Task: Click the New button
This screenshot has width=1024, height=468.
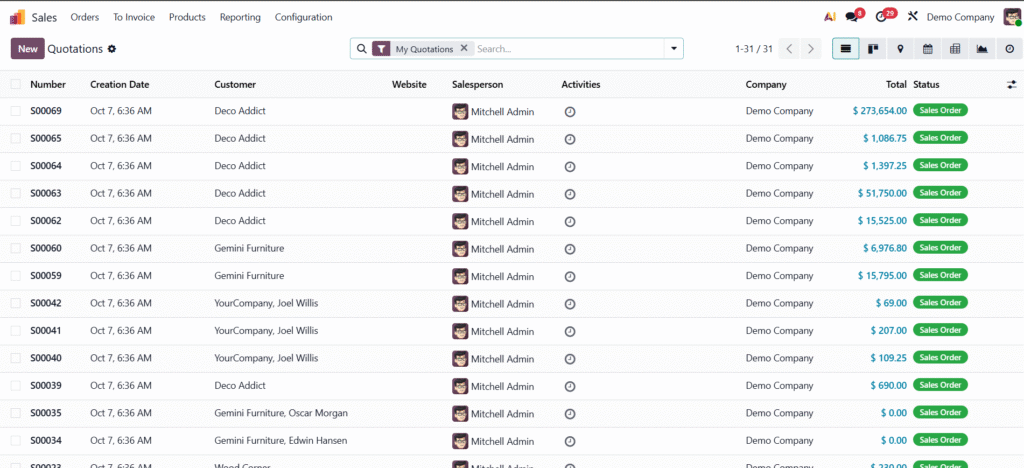Action: pos(27,49)
